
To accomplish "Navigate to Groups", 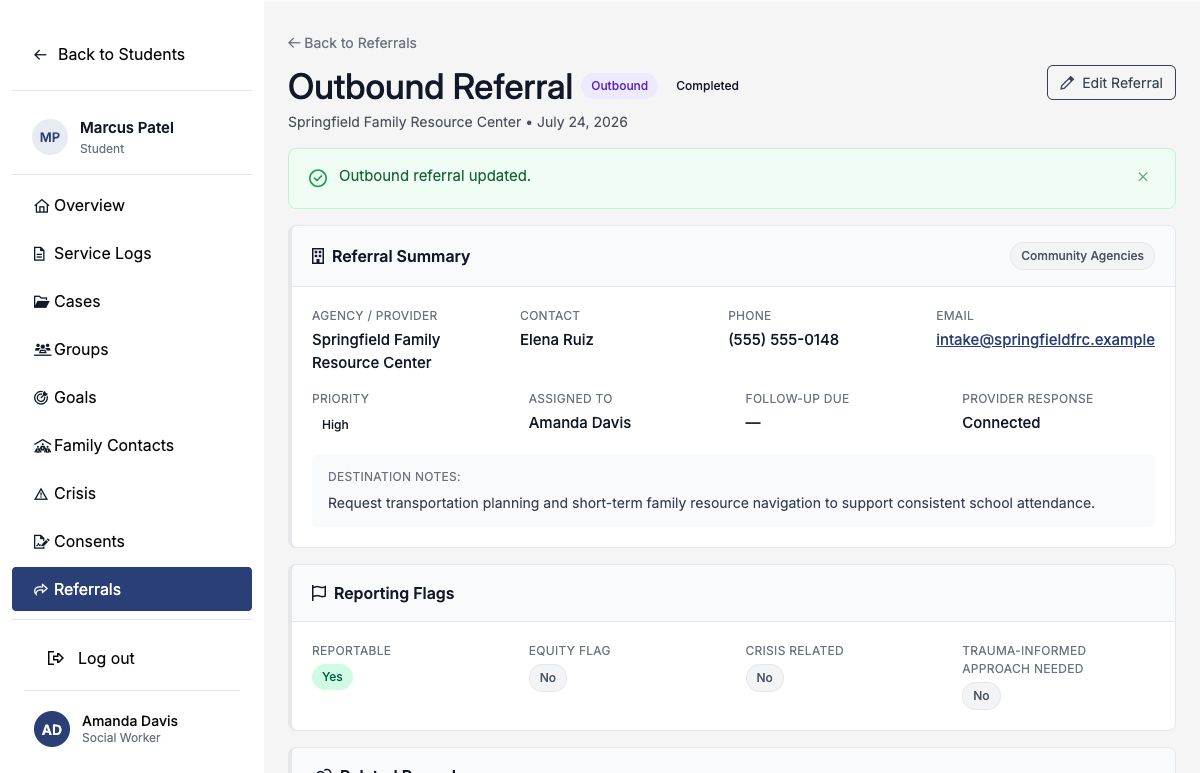I will [x=132, y=350].
